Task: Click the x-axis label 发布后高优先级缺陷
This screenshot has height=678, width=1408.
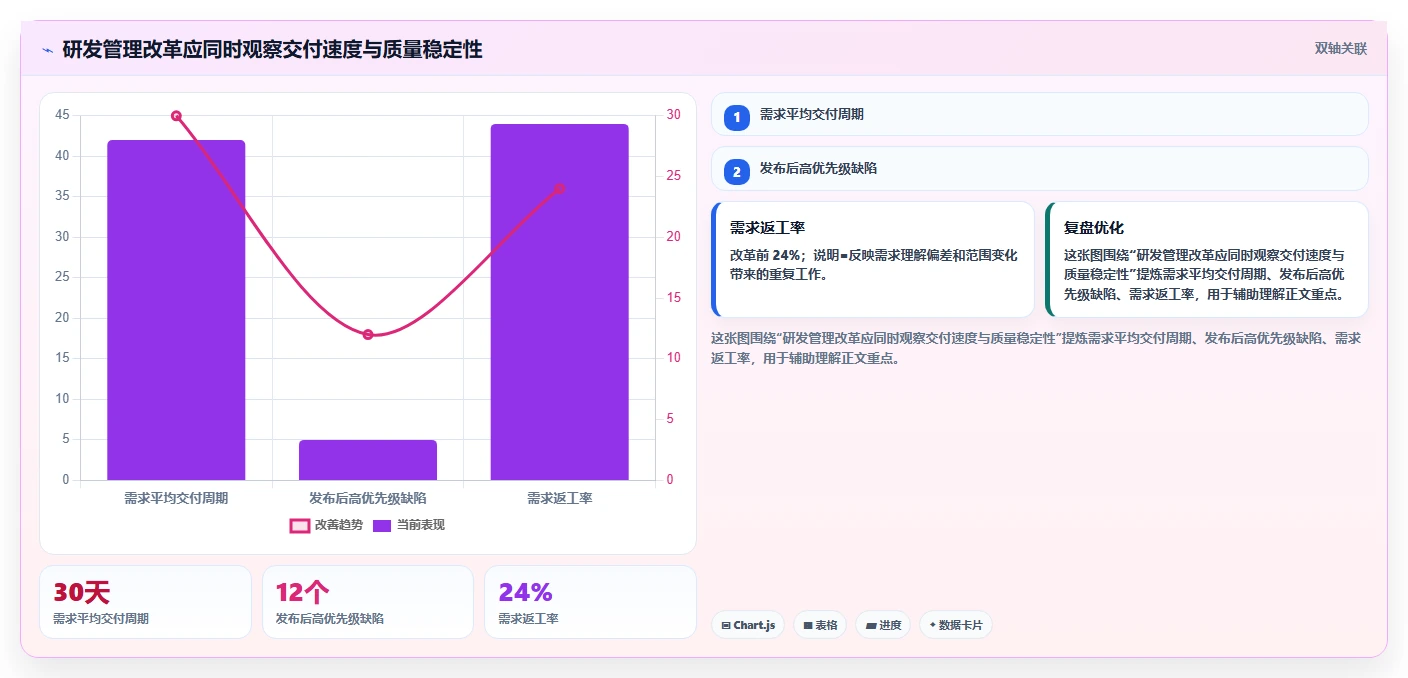Action: coord(368,497)
